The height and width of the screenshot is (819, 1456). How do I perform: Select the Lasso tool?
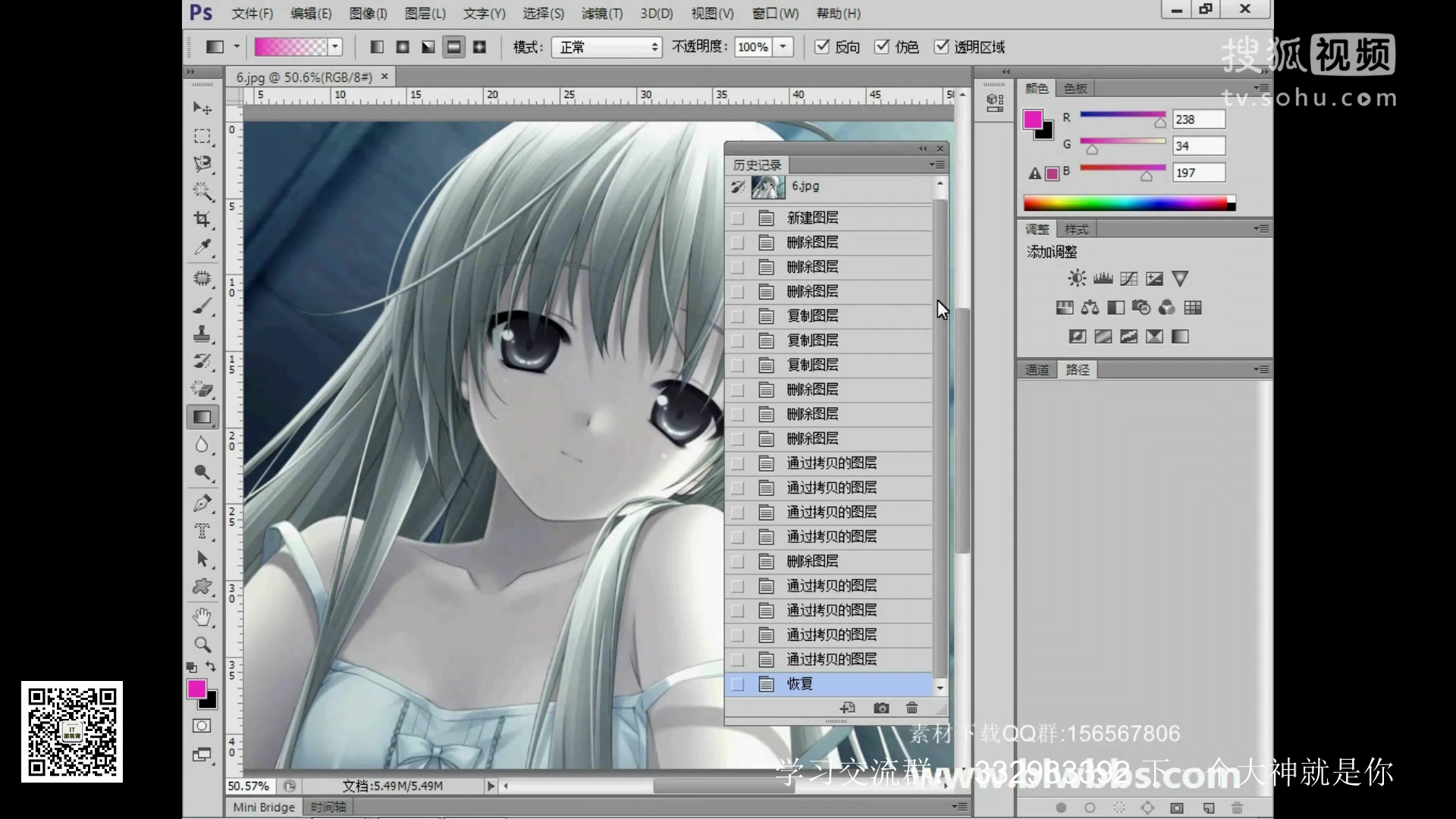coord(202,164)
